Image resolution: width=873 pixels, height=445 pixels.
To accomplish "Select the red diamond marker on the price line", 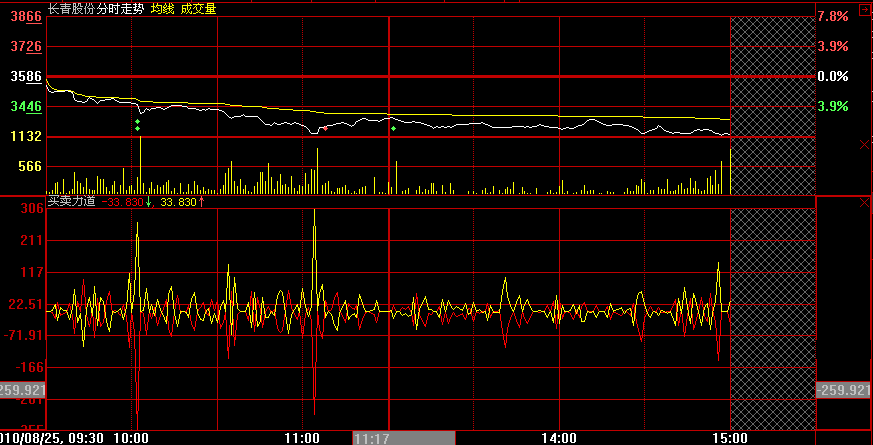I will pos(326,128).
